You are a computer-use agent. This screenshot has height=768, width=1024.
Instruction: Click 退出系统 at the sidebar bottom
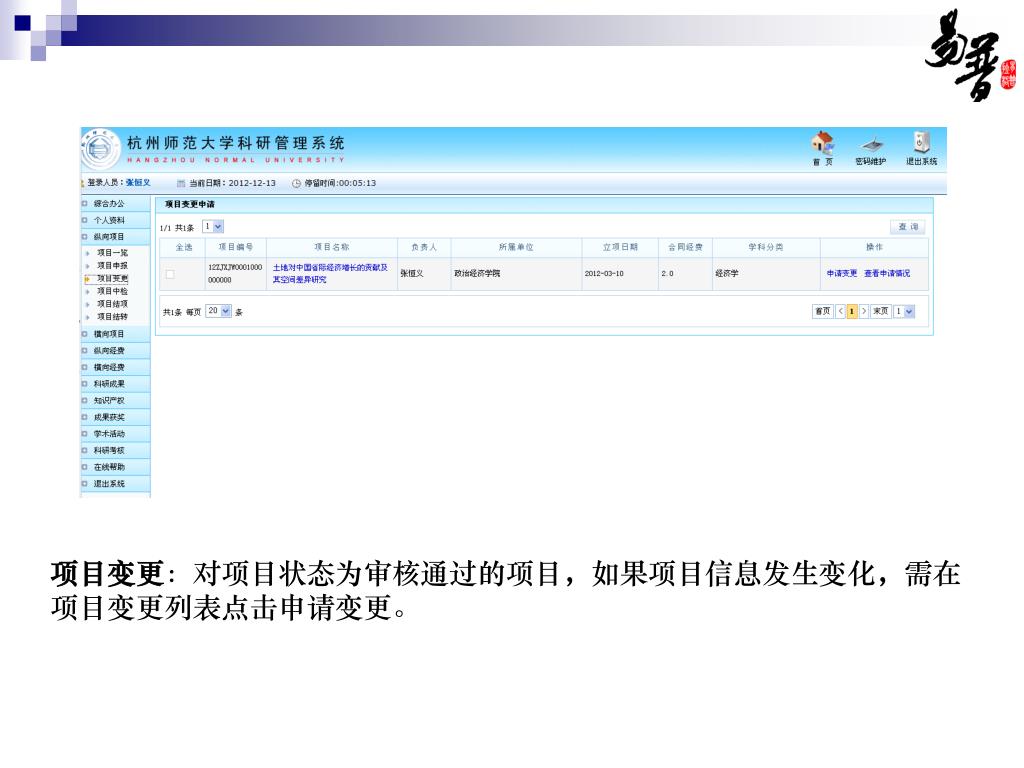(108, 484)
